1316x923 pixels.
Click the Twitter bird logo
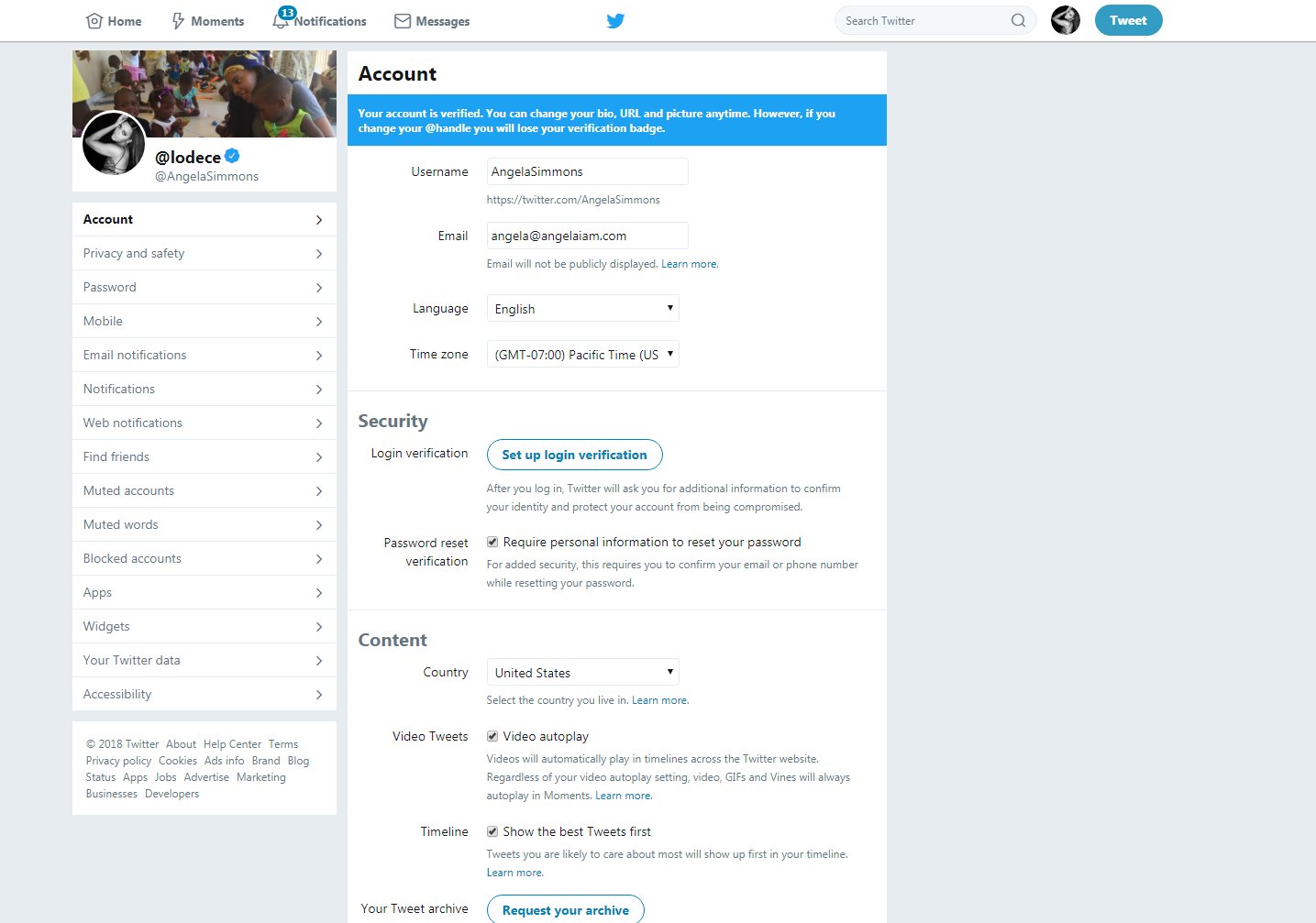(x=615, y=20)
